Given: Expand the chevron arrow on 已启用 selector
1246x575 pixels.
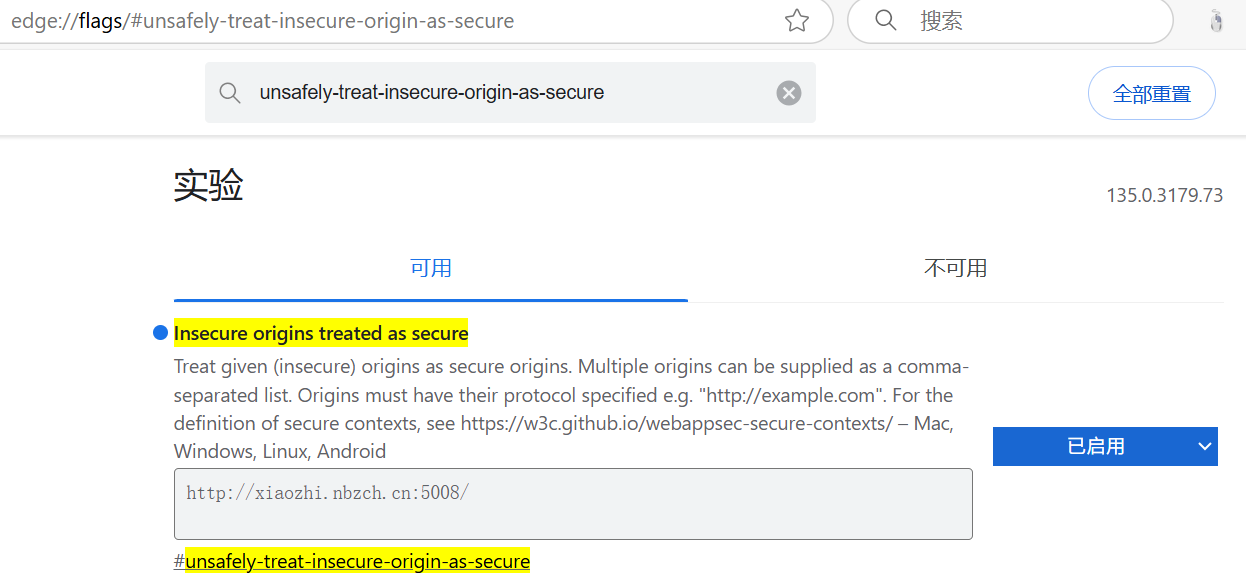Looking at the screenshot, I should (x=1204, y=446).
